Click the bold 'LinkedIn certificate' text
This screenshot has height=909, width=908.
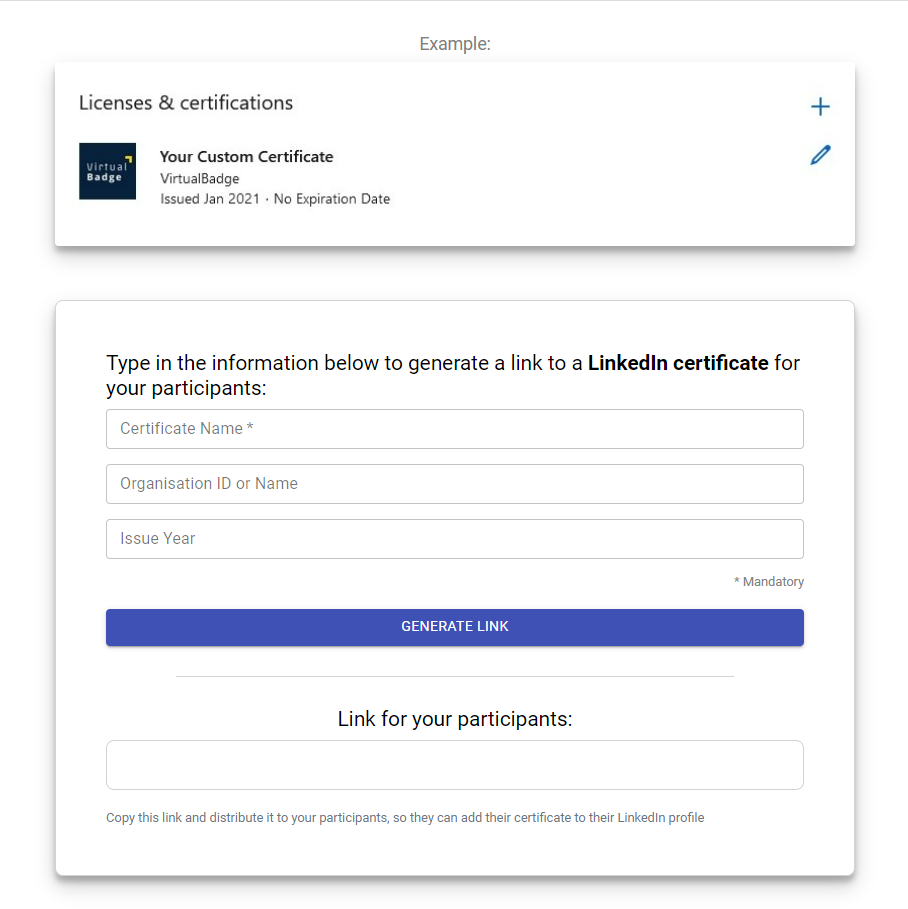(678, 363)
